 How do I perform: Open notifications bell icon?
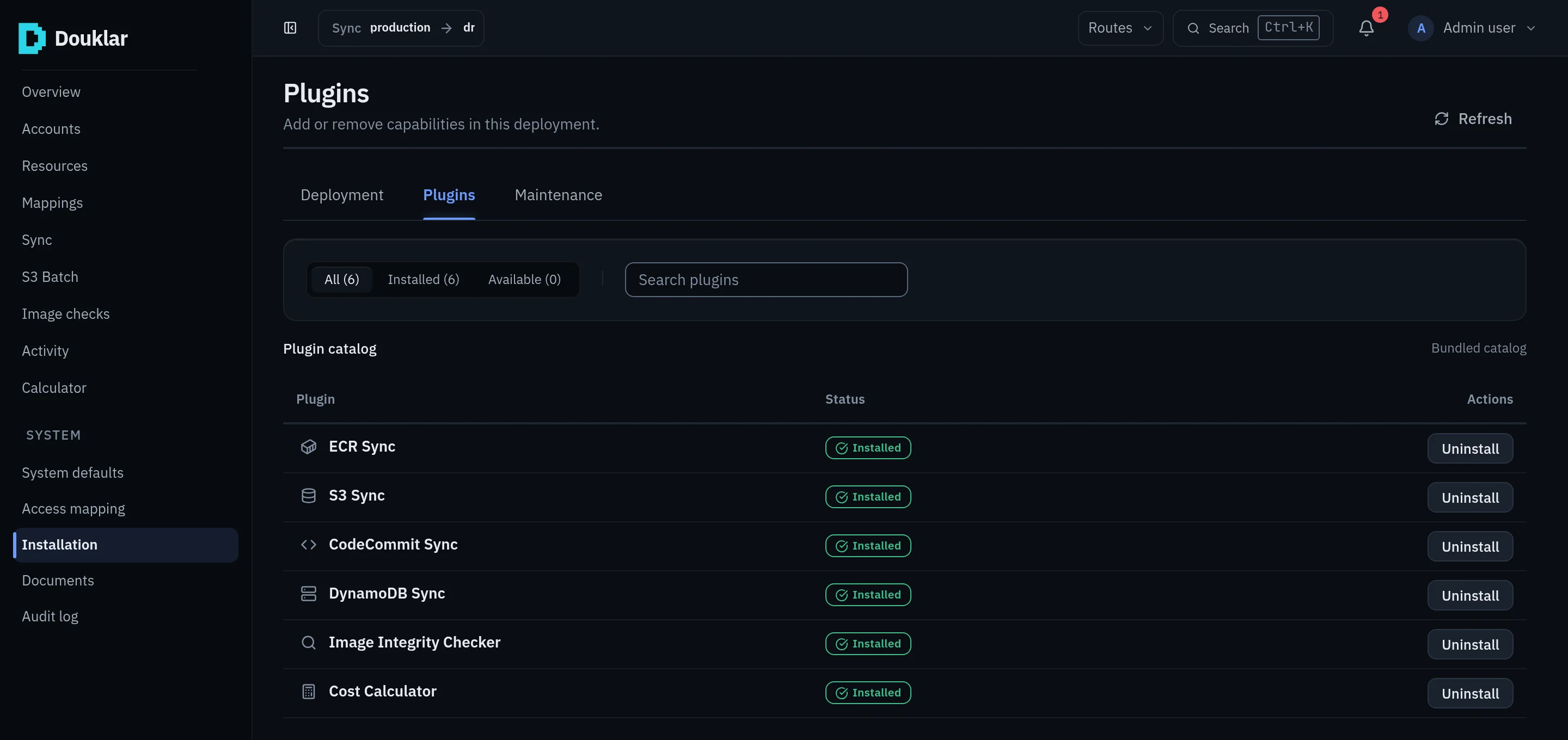pyautogui.click(x=1367, y=28)
